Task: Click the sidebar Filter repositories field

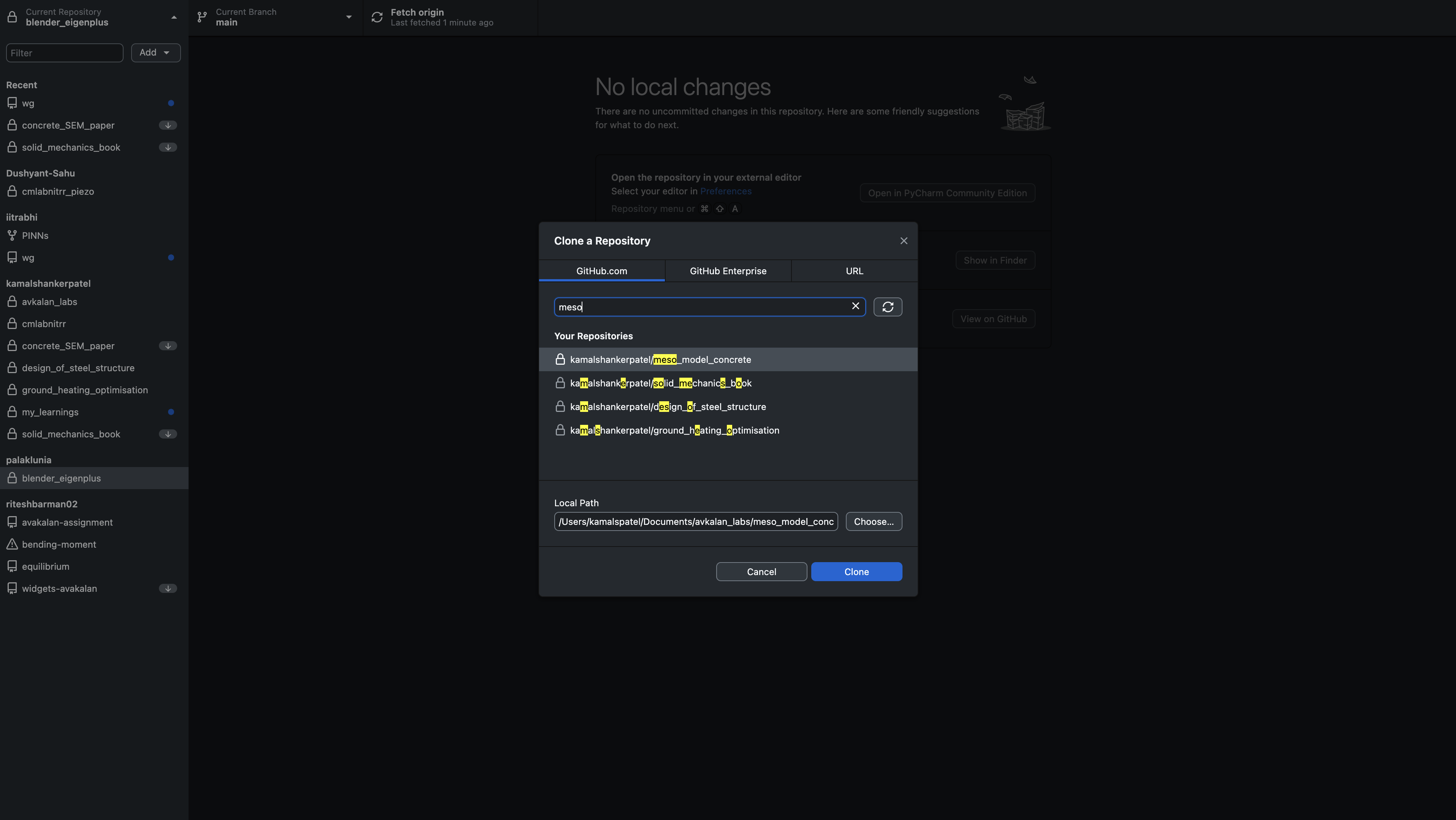Action: 64,52
